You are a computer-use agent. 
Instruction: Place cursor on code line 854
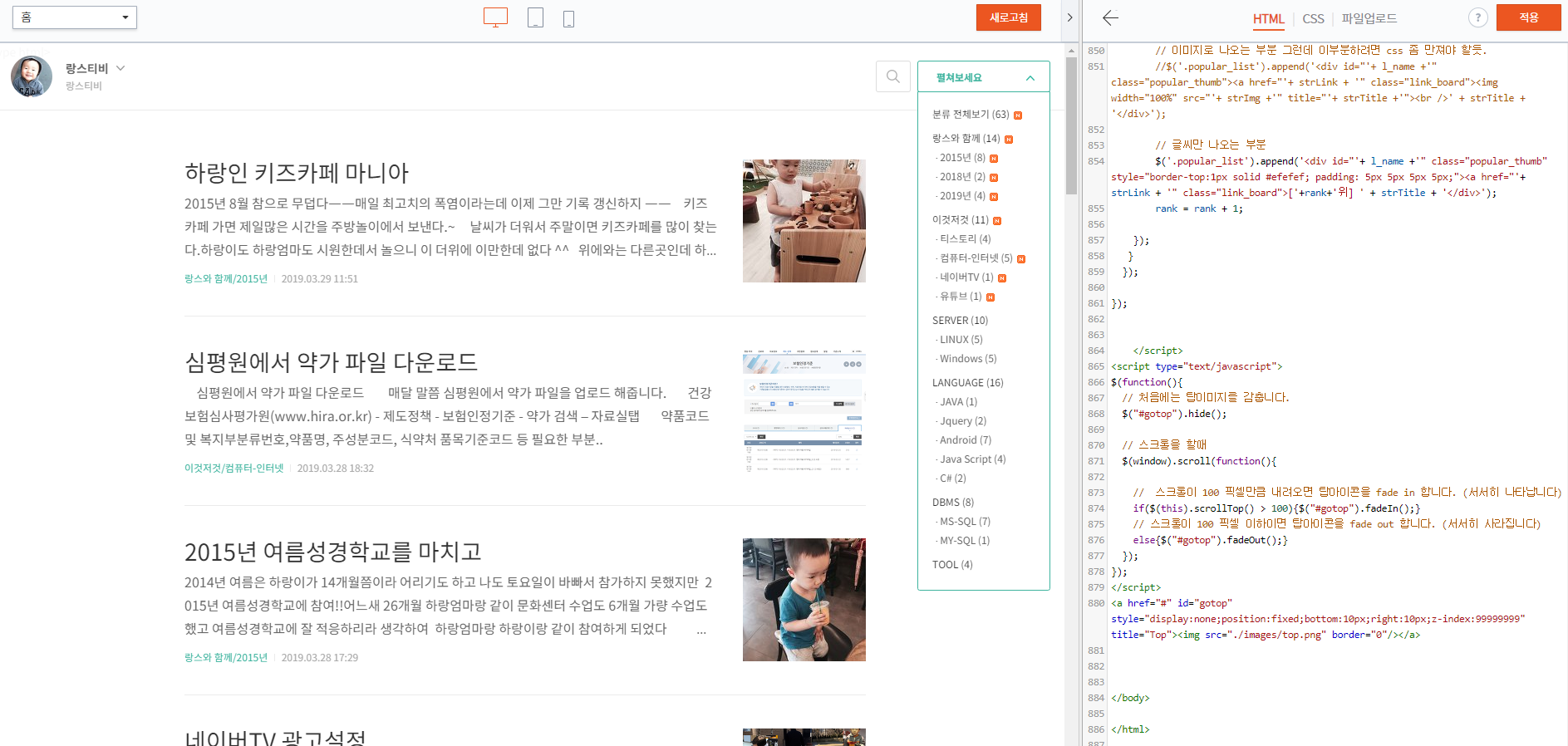click(x=1330, y=177)
